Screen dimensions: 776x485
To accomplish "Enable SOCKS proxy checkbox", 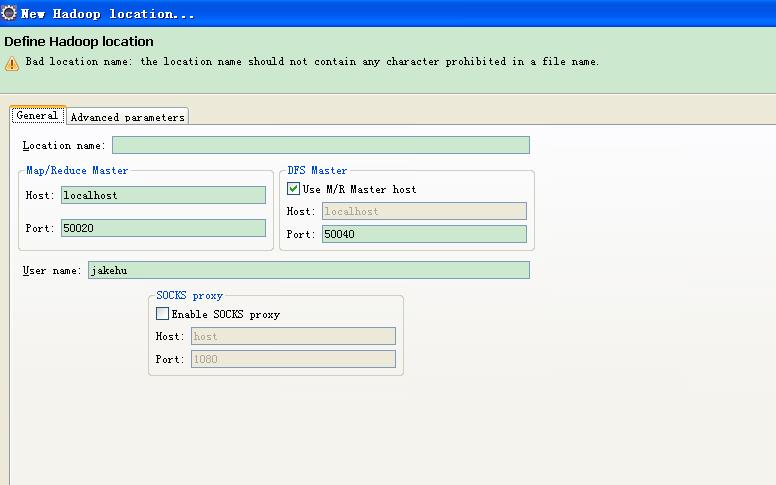I will [162, 314].
